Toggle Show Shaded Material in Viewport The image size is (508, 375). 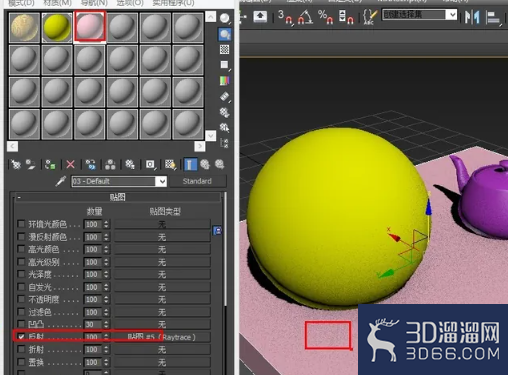[170, 164]
